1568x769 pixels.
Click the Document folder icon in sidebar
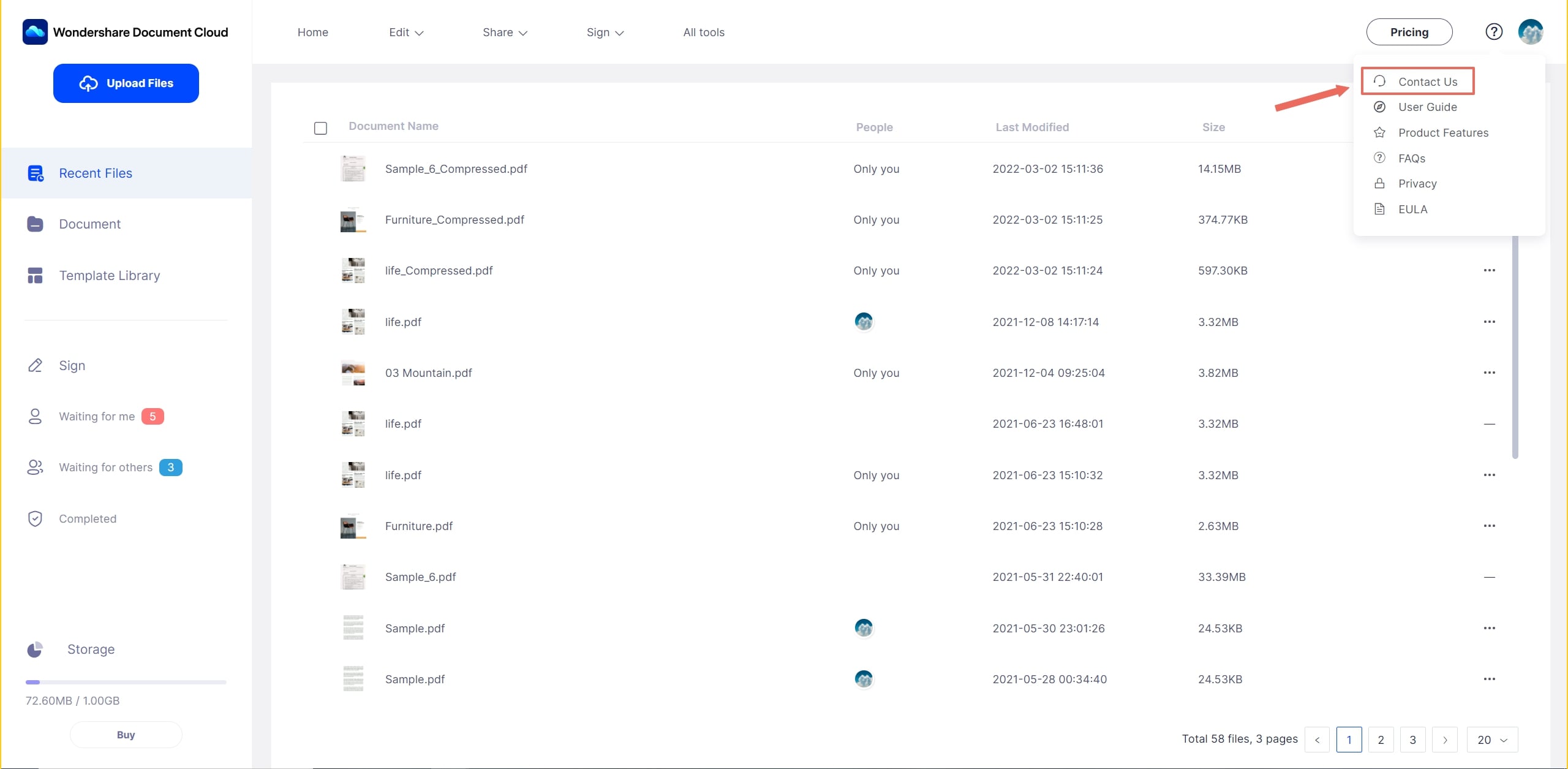[x=35, y=224]
